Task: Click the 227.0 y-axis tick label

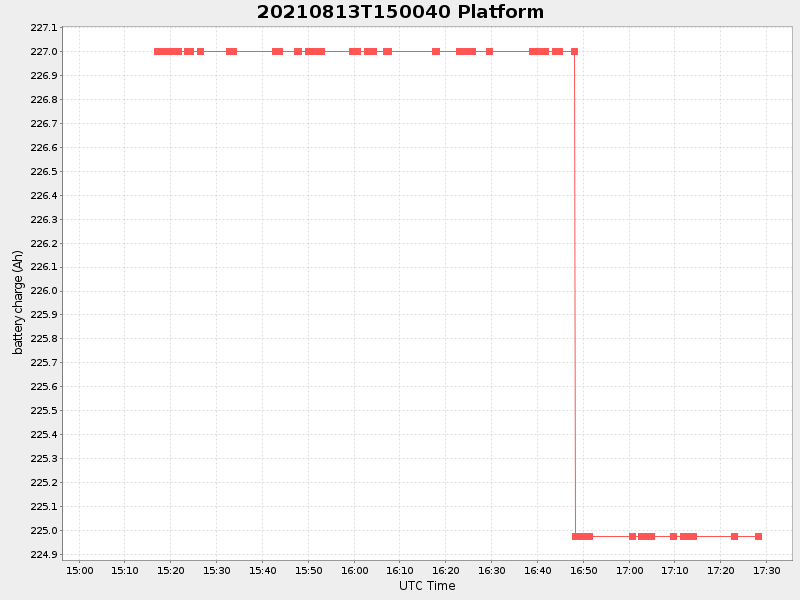Action: coord(44,52)
